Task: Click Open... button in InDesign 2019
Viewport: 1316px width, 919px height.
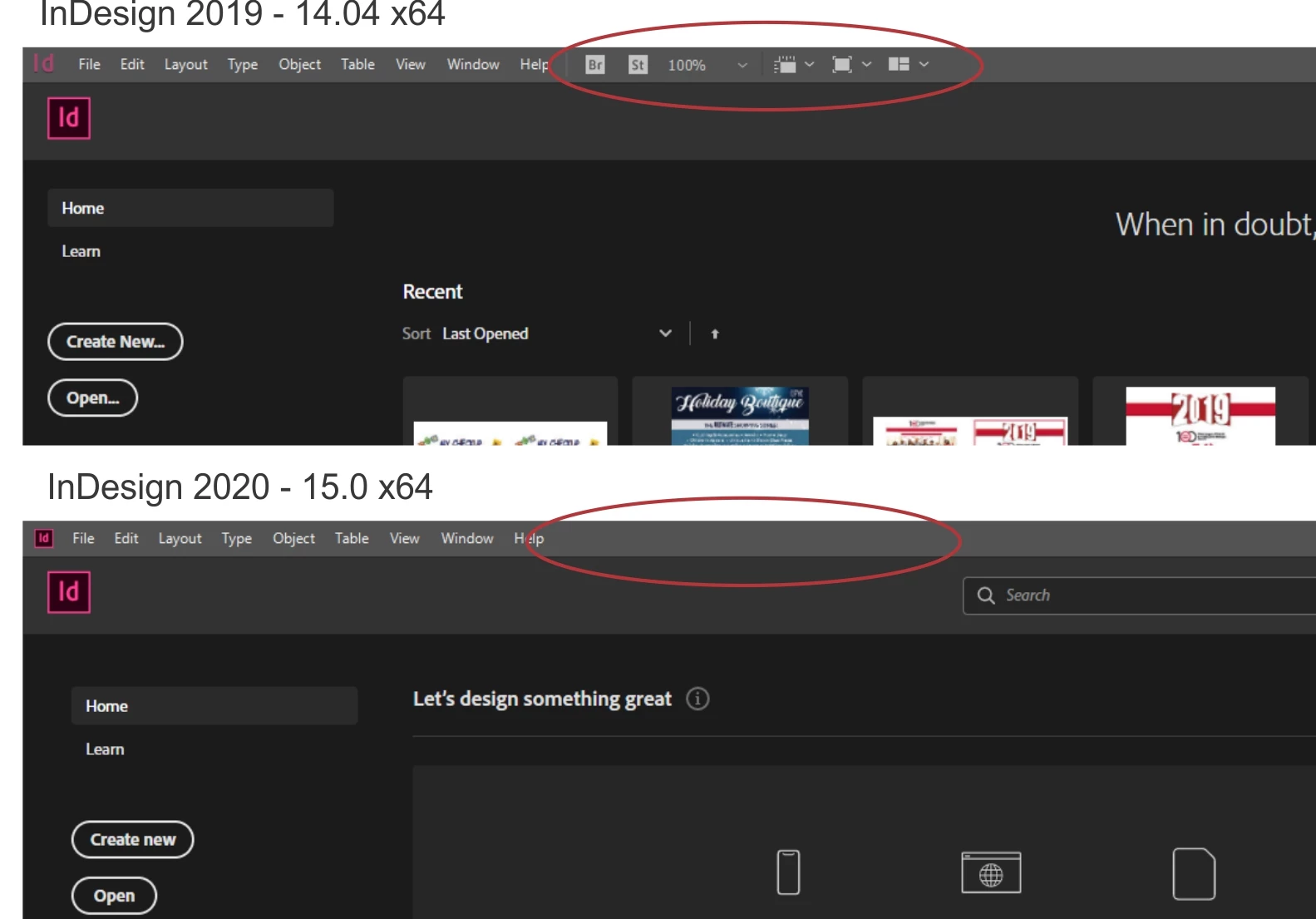Action: pos(93,398)
